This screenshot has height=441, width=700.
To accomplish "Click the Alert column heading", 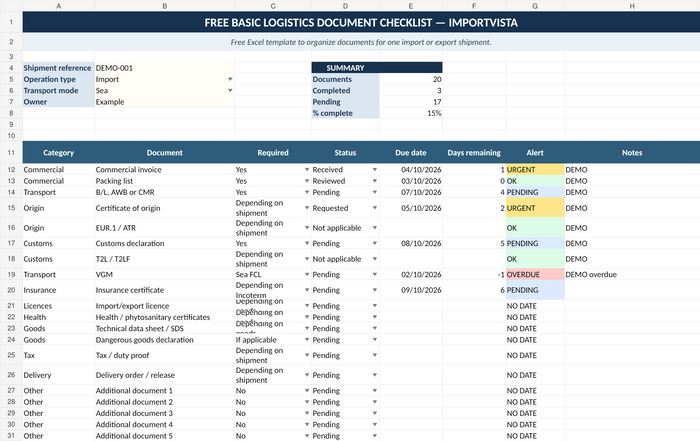I will (x=535, y=153).
